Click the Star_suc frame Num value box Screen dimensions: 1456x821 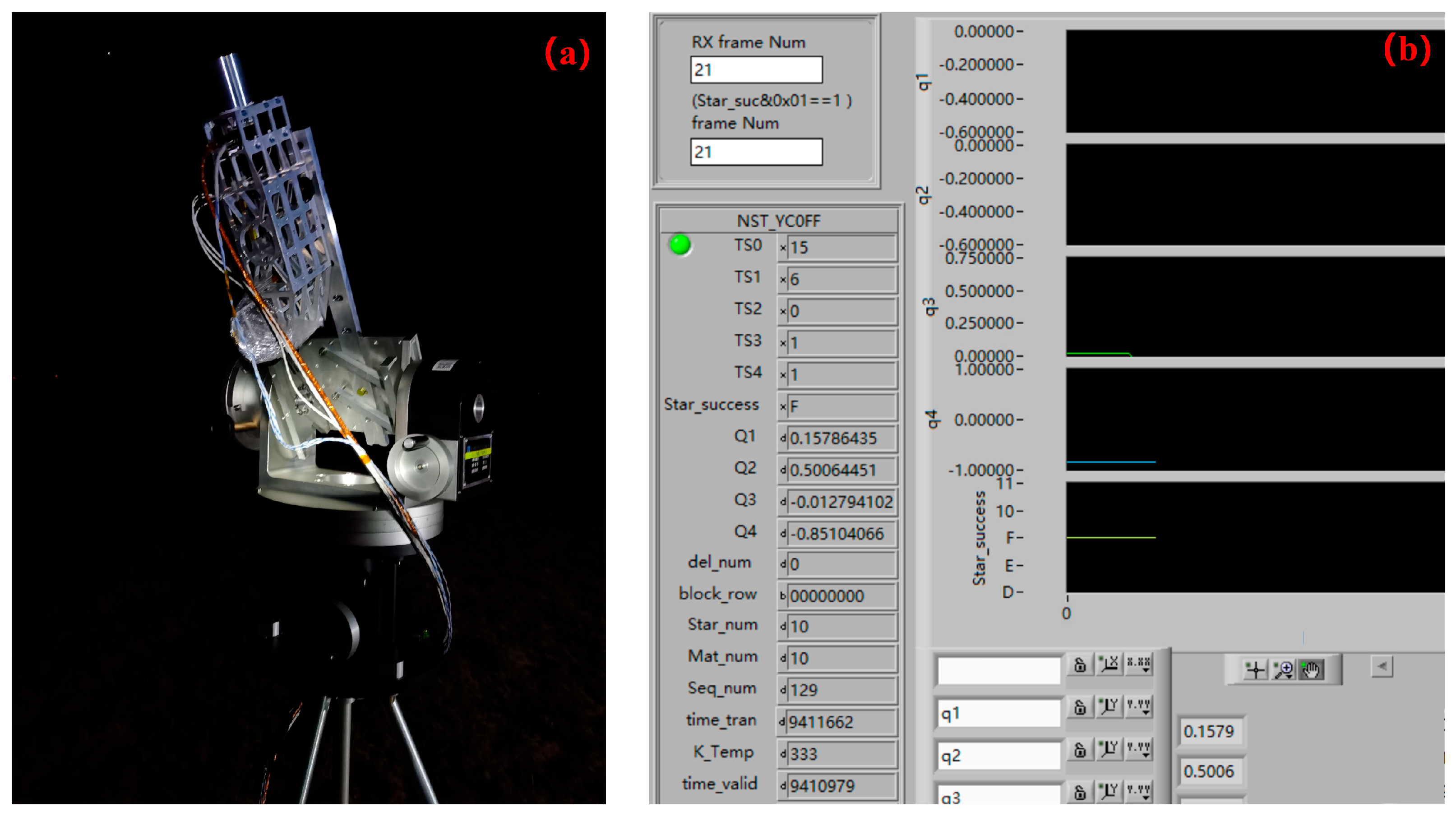tap(756, 152)
